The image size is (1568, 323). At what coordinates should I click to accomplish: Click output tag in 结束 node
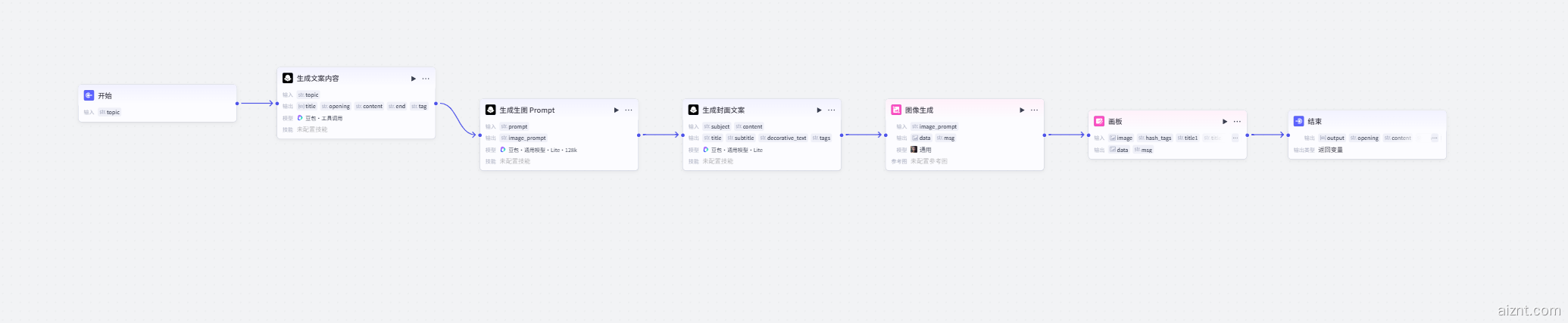tap(1332, 138)
